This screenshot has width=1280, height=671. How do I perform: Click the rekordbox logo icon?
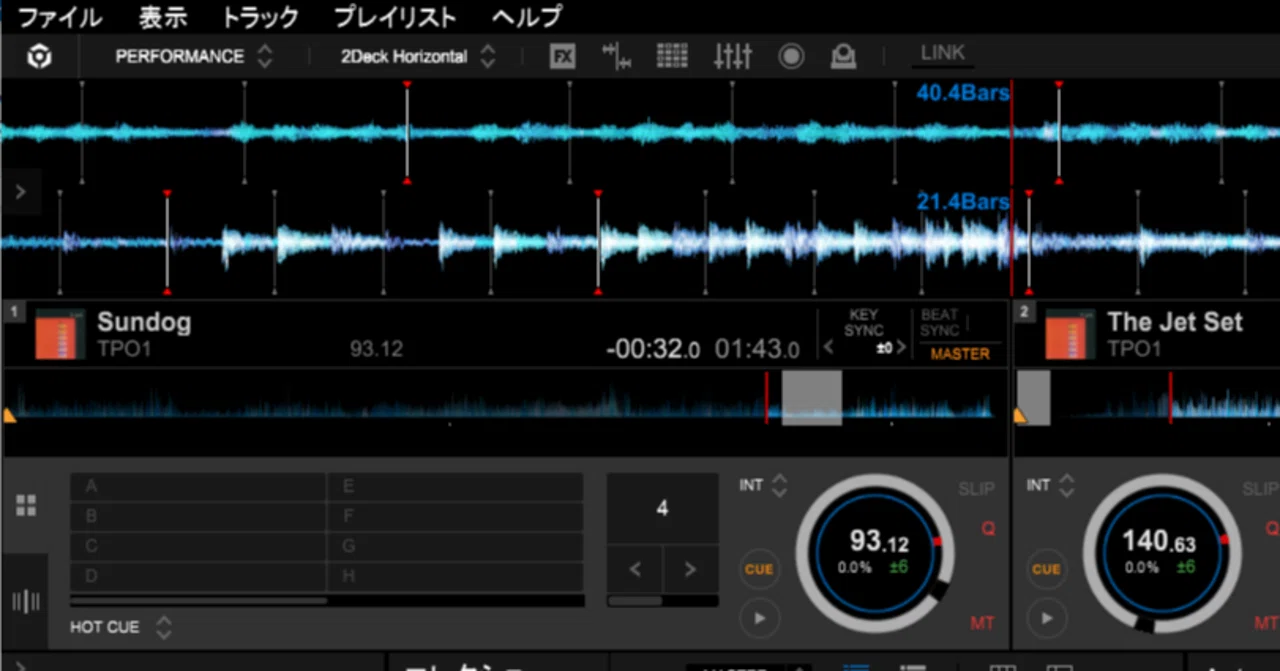[39, 57]
